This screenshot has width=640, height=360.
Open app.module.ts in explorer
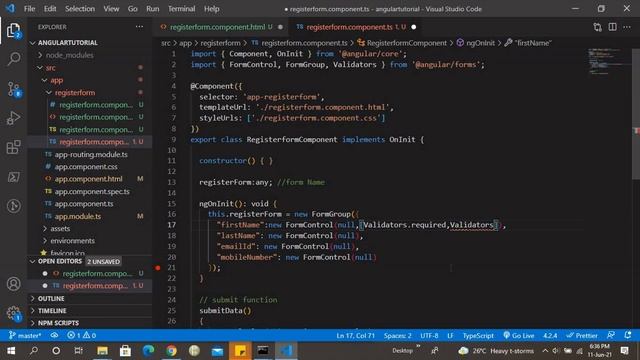78,216
